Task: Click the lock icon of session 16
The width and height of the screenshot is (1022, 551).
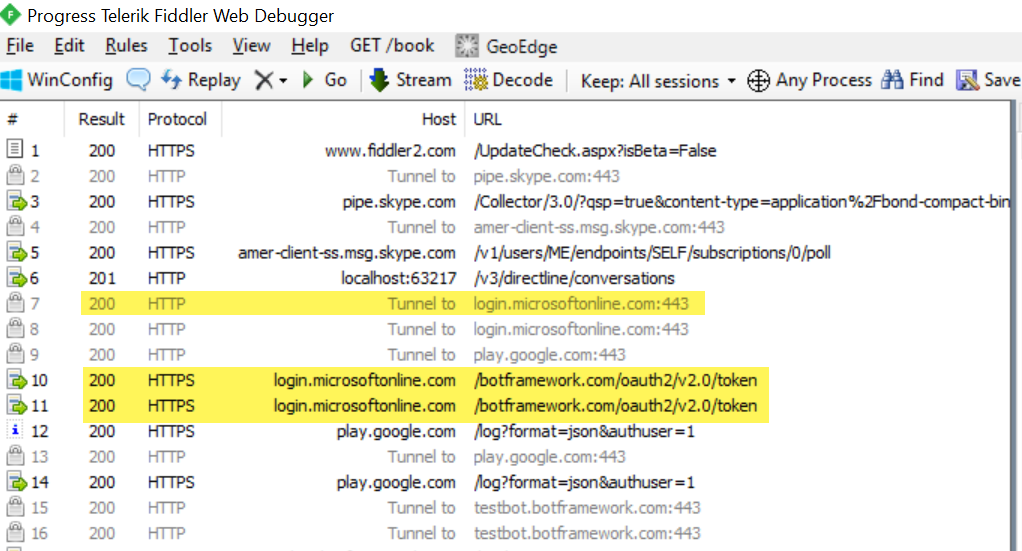Action: point(15,531)
